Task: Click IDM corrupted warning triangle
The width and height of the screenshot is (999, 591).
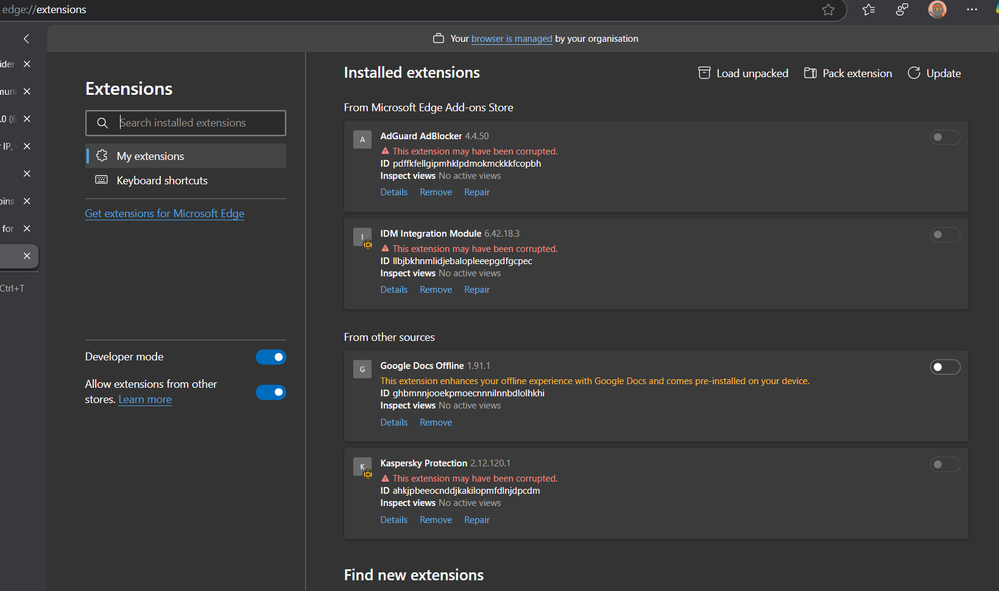Action: [x=385, y=248]
